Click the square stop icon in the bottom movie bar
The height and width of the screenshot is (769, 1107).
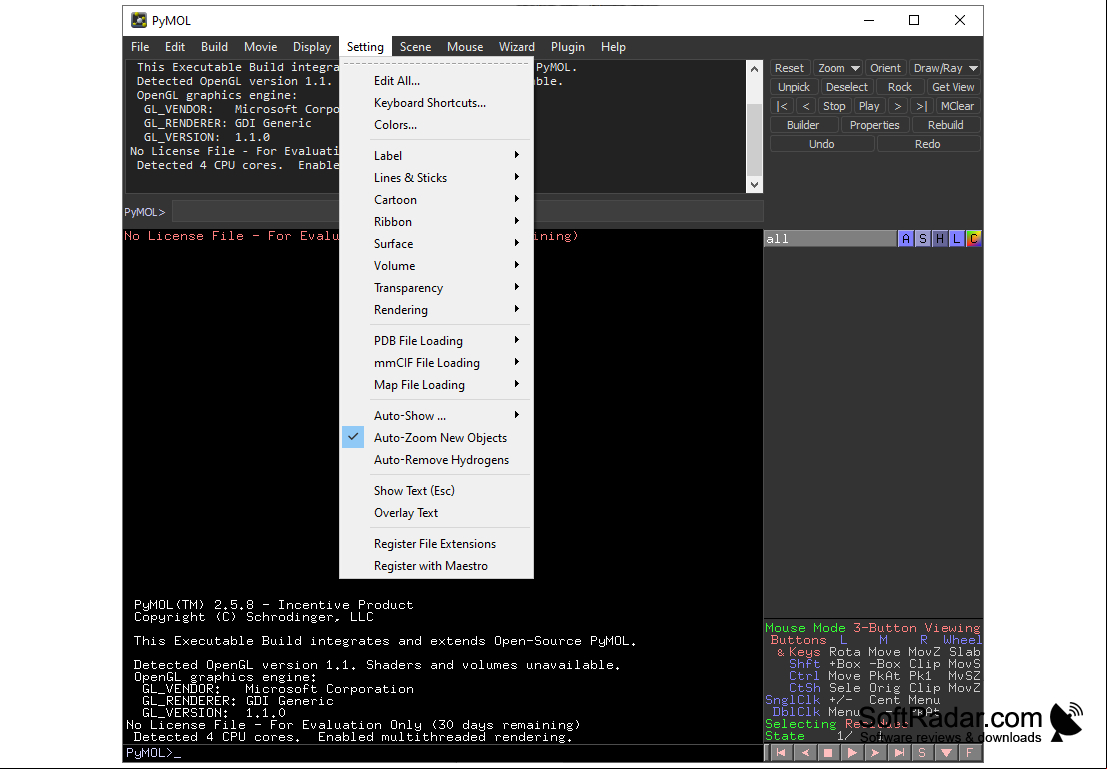coord(828,753)
